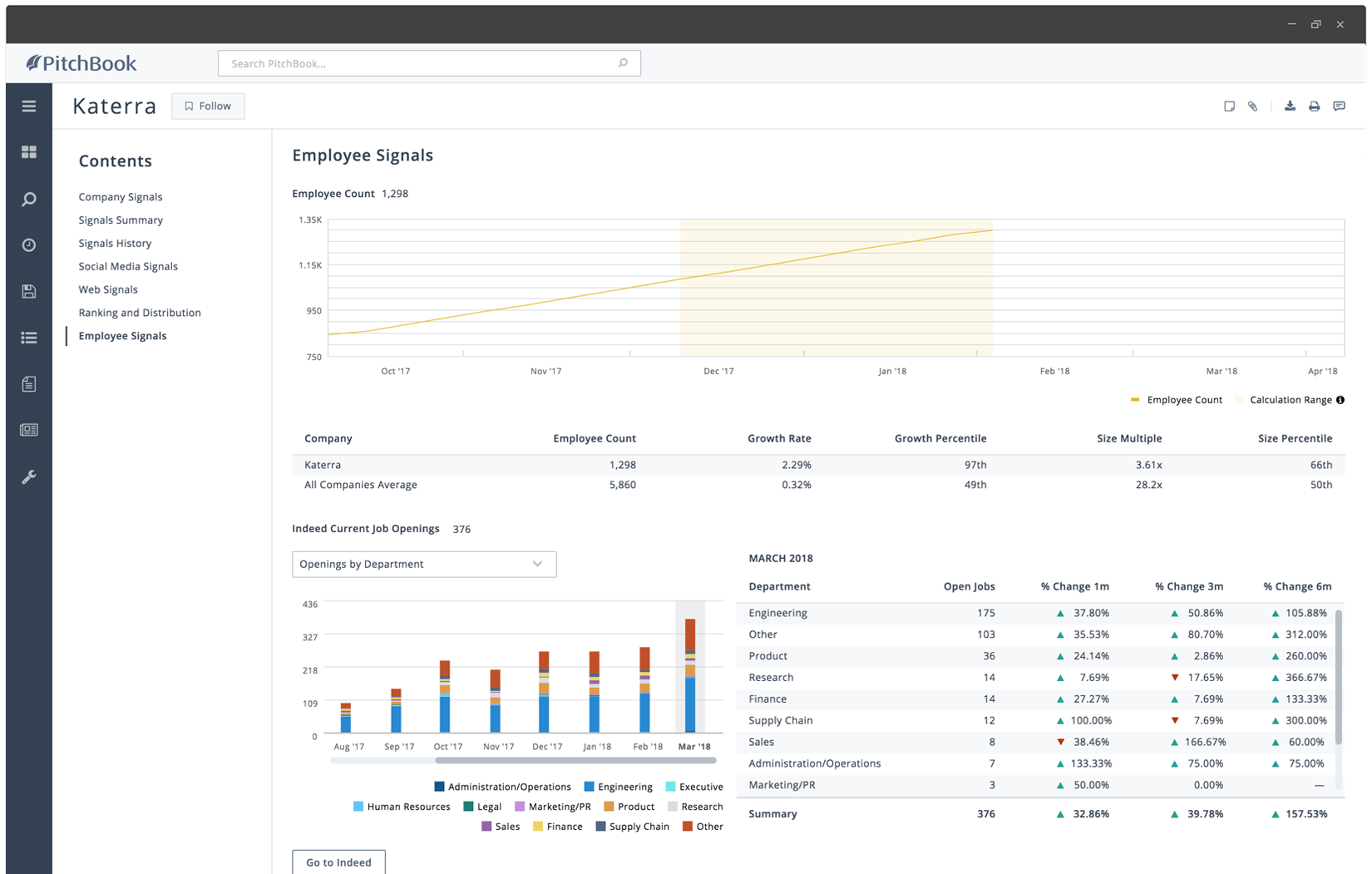Select Employee Signals in Contents
Viewport: 1372px width, 874px height.
[122, 336]
